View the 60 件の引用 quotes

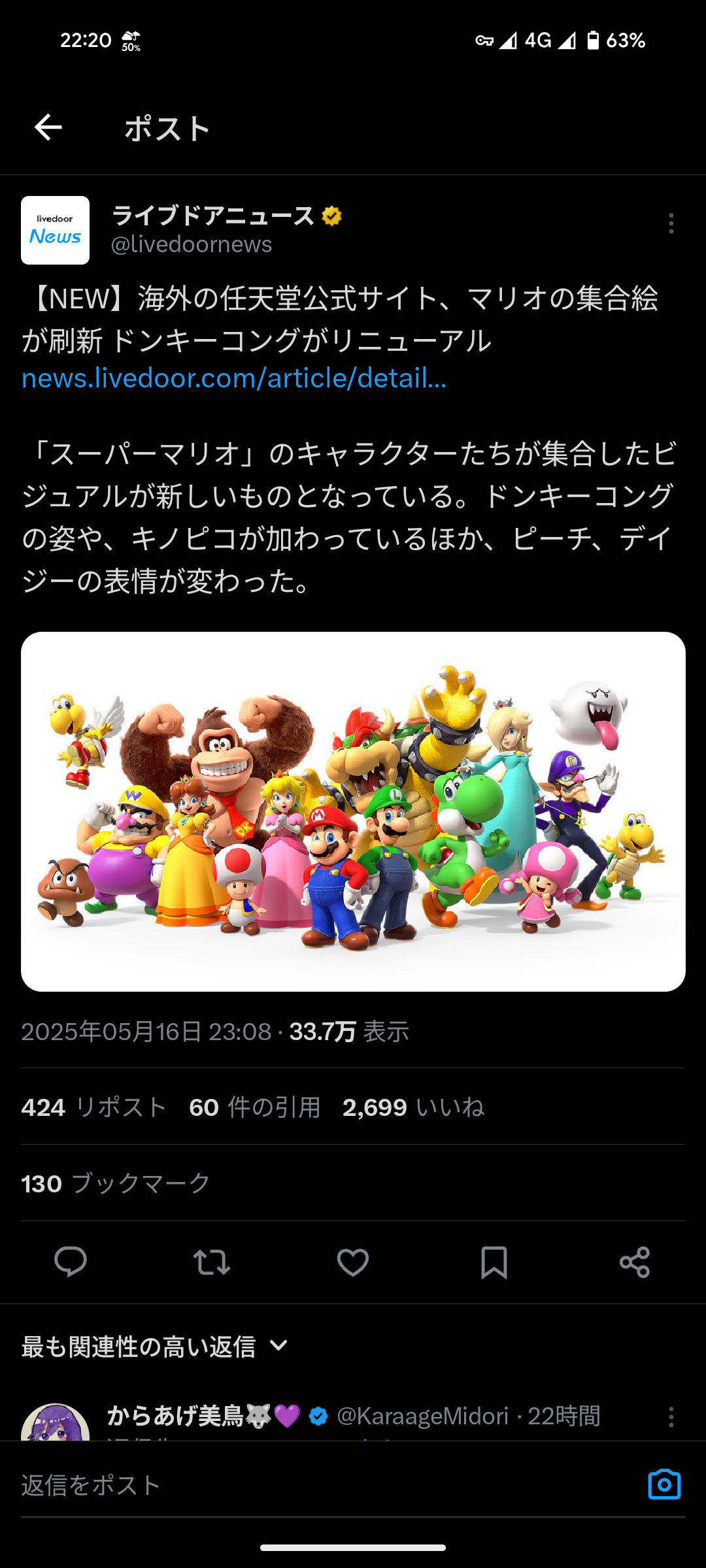point(255,1107)
